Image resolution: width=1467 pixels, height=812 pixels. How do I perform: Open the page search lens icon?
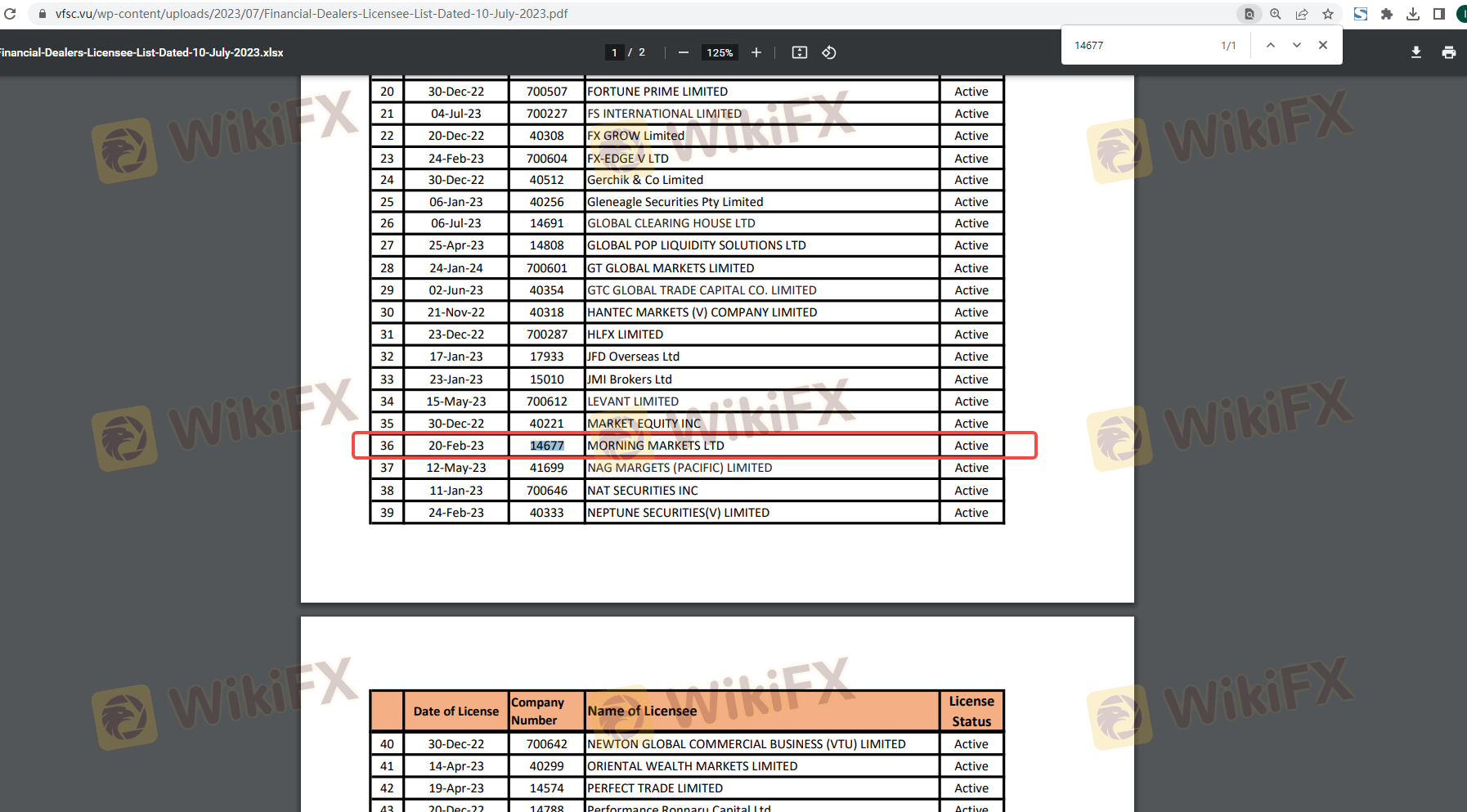[1249, 14]
